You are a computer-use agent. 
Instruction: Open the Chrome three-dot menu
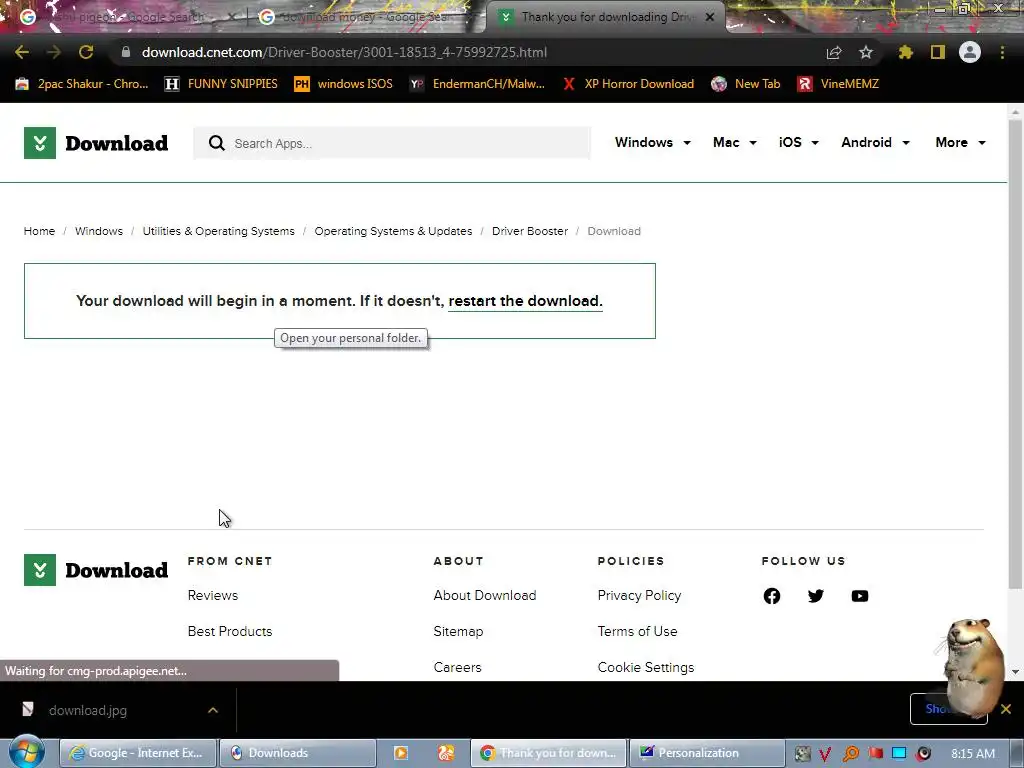[1002, 52]
